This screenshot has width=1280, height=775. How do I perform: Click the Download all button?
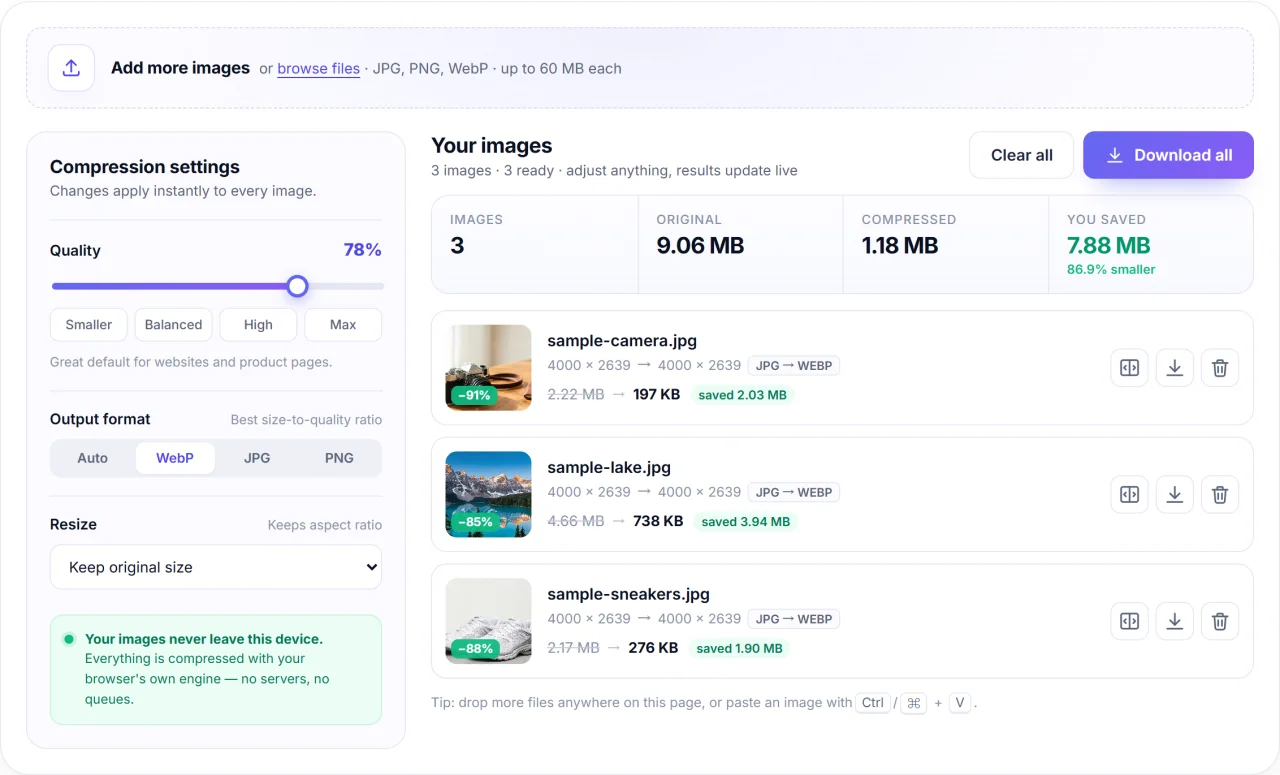click(1168, 155)
